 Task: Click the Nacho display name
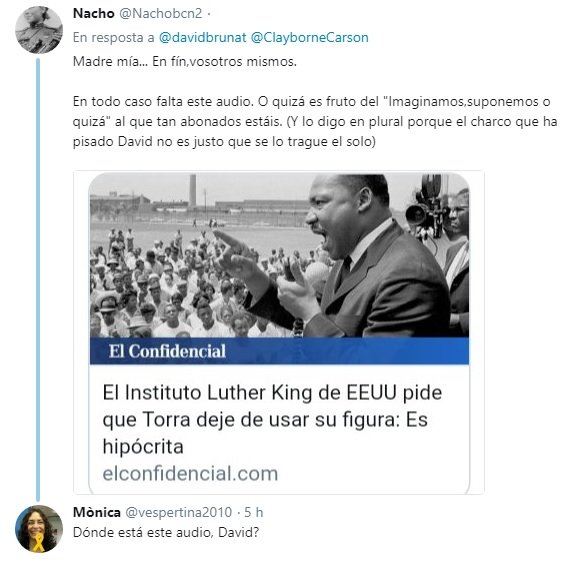(94, 14)
